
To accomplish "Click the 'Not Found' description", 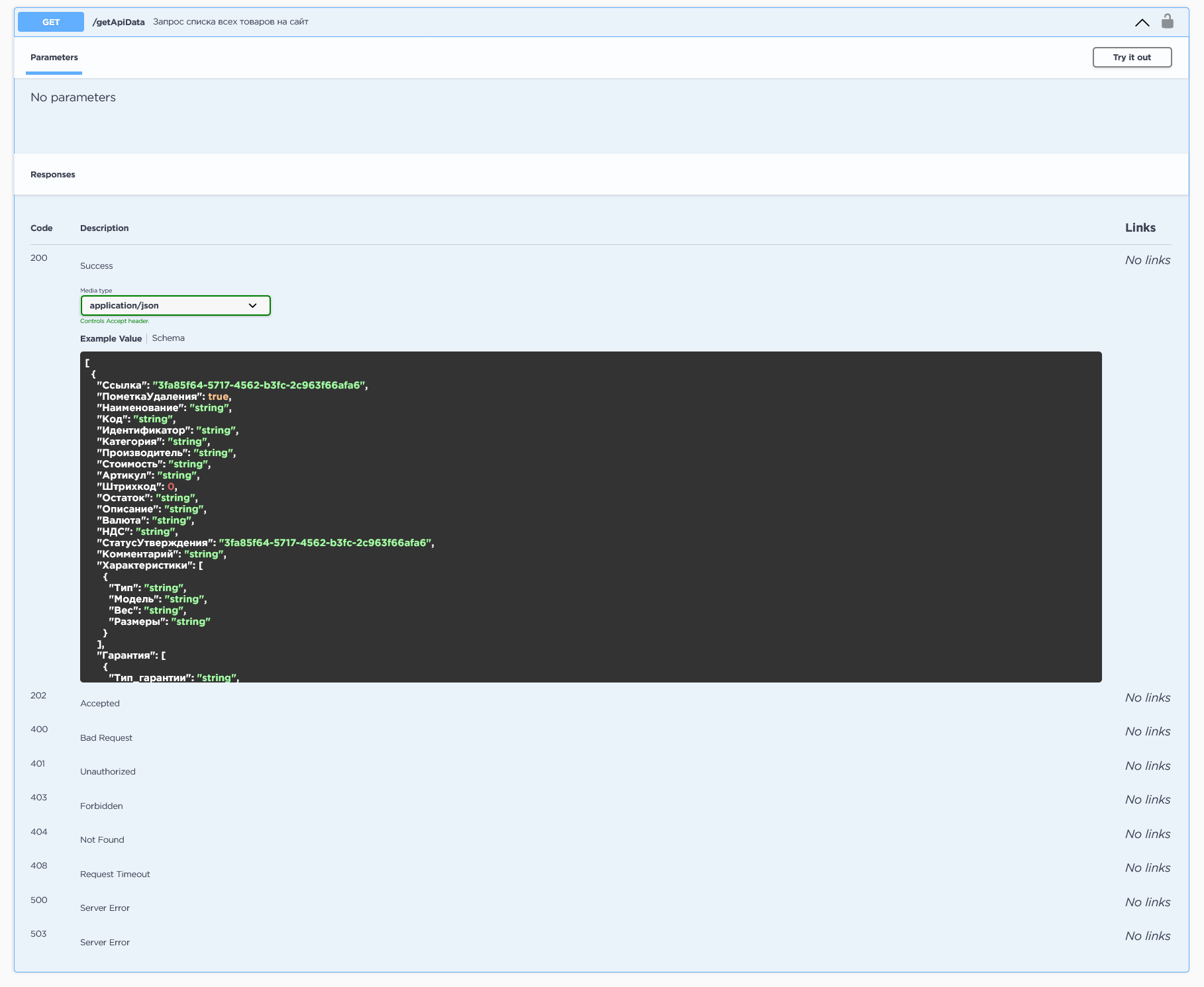I will [x=102, y=839].
